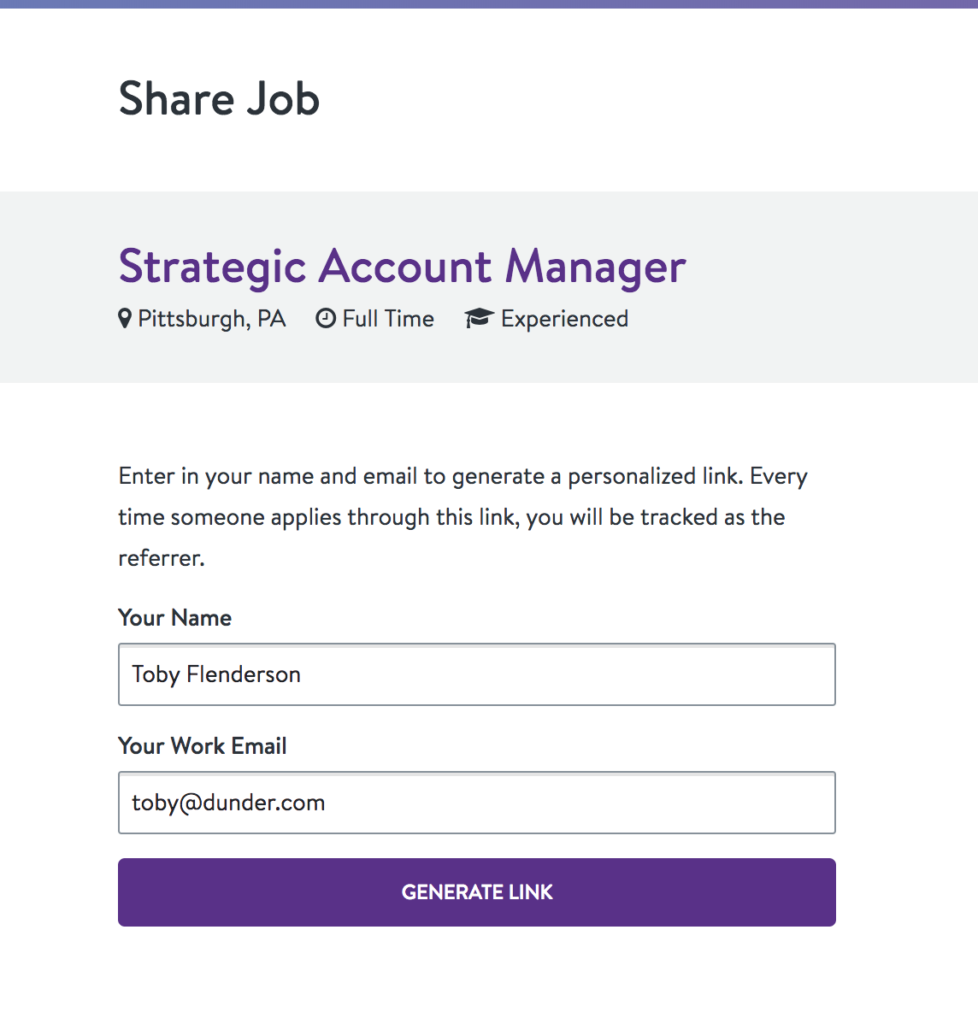
Task: Focus the Your Name input field
Action: point(477,674)
